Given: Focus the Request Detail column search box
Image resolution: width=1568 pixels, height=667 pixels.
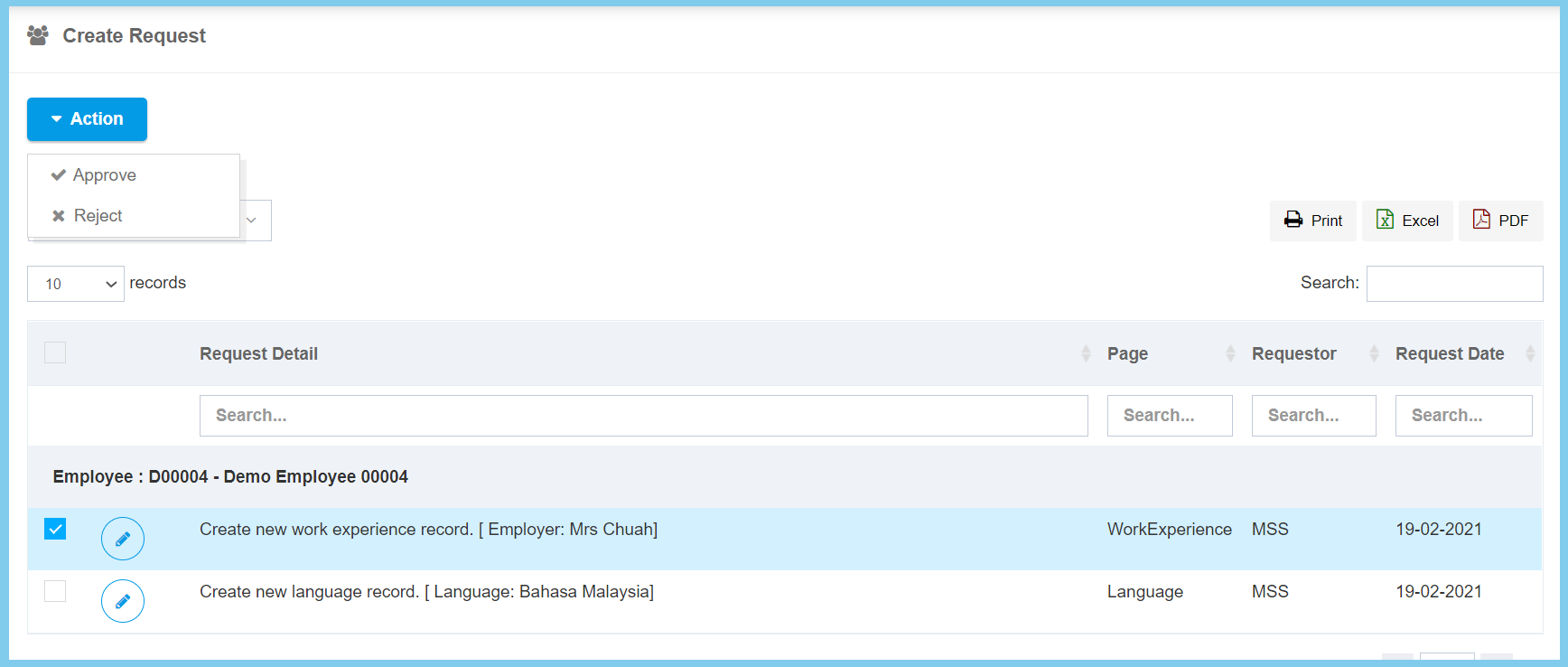Looking at the screenshot, I should (x=643, y=416).
